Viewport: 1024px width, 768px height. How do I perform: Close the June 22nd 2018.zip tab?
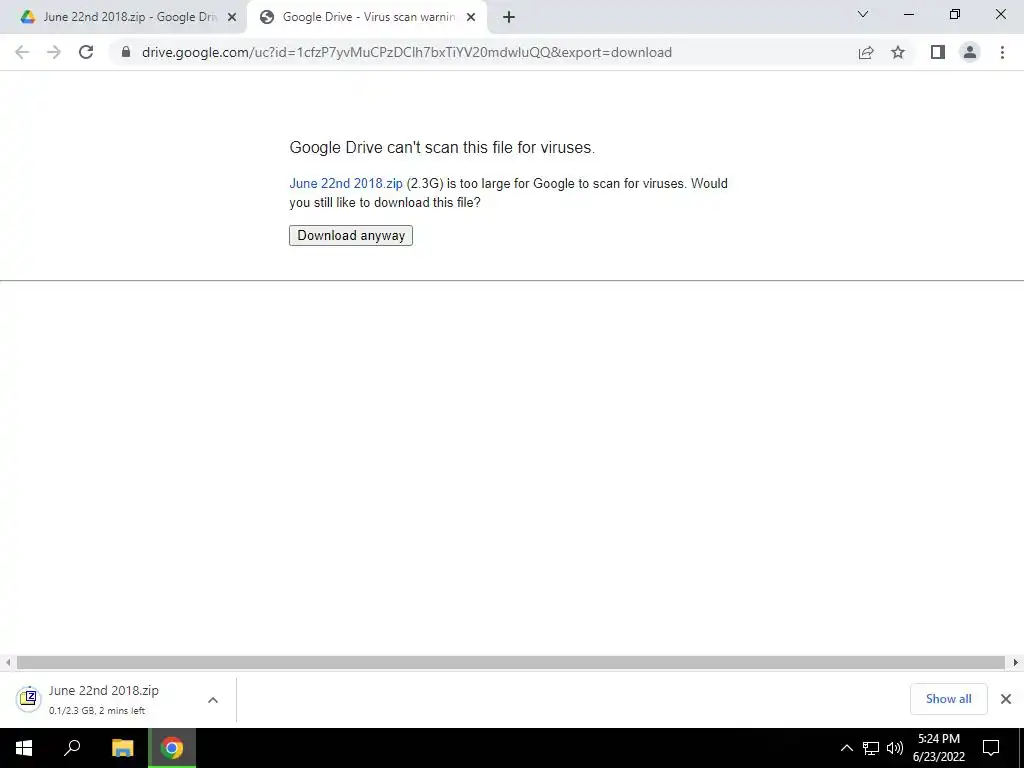tap(232, 18)
